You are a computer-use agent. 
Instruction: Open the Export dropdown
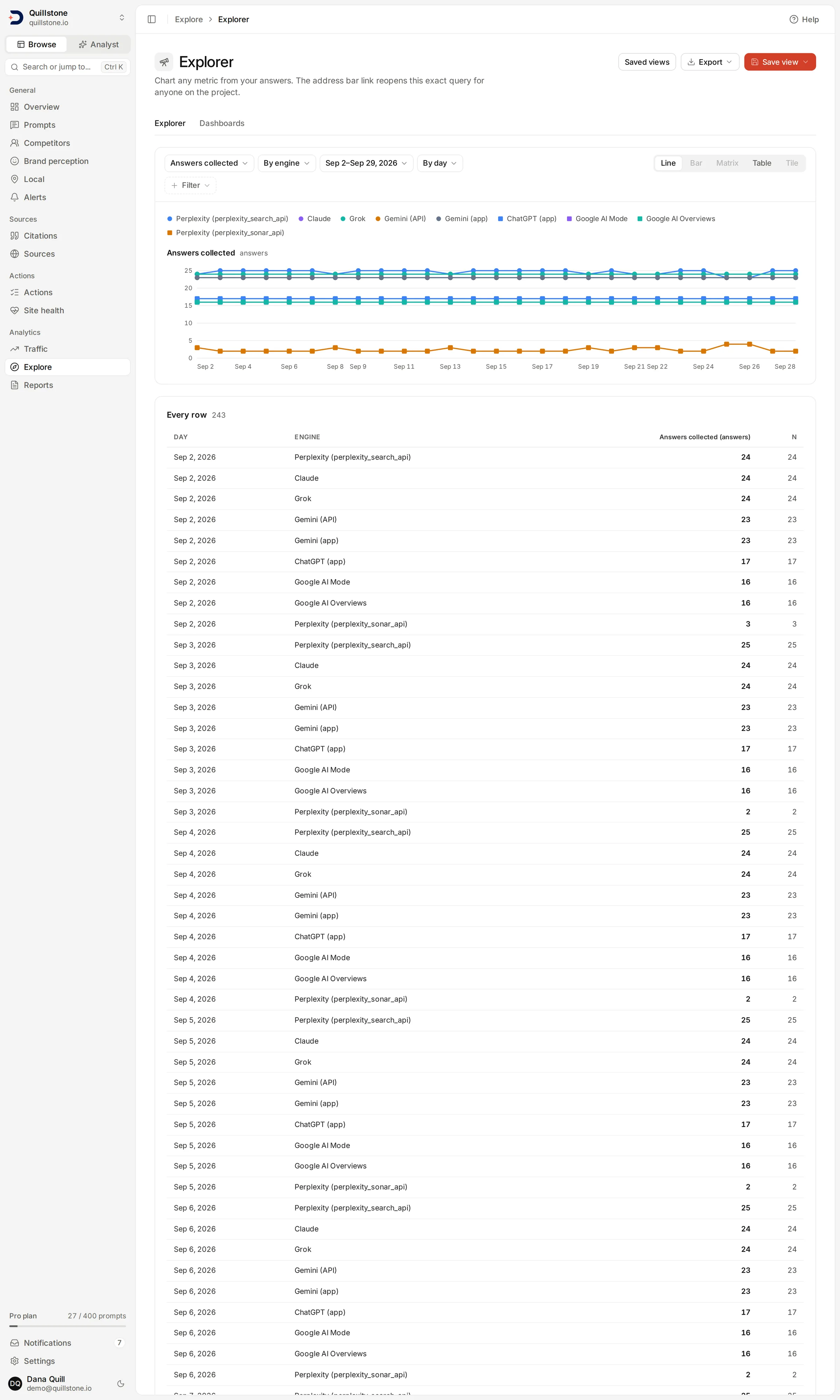[x=710, y=62]
